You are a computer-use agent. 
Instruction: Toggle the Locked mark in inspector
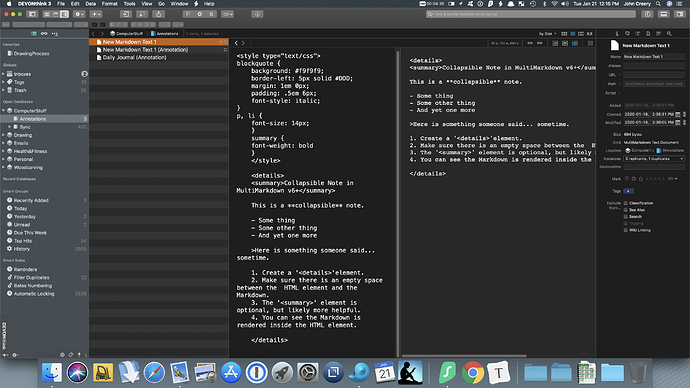pos(641,179)
